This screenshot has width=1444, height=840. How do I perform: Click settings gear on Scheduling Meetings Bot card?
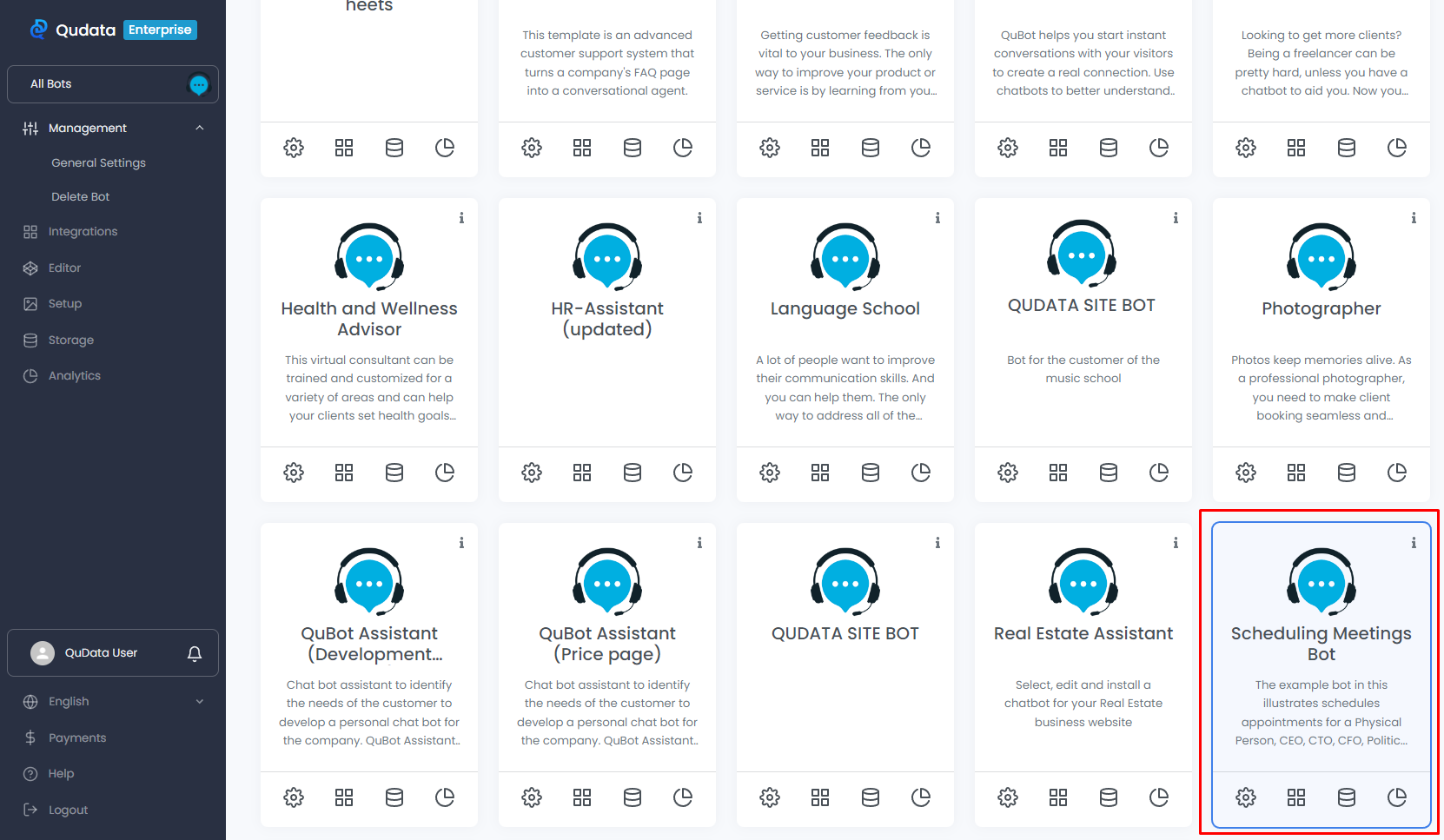coord(1246,797)
